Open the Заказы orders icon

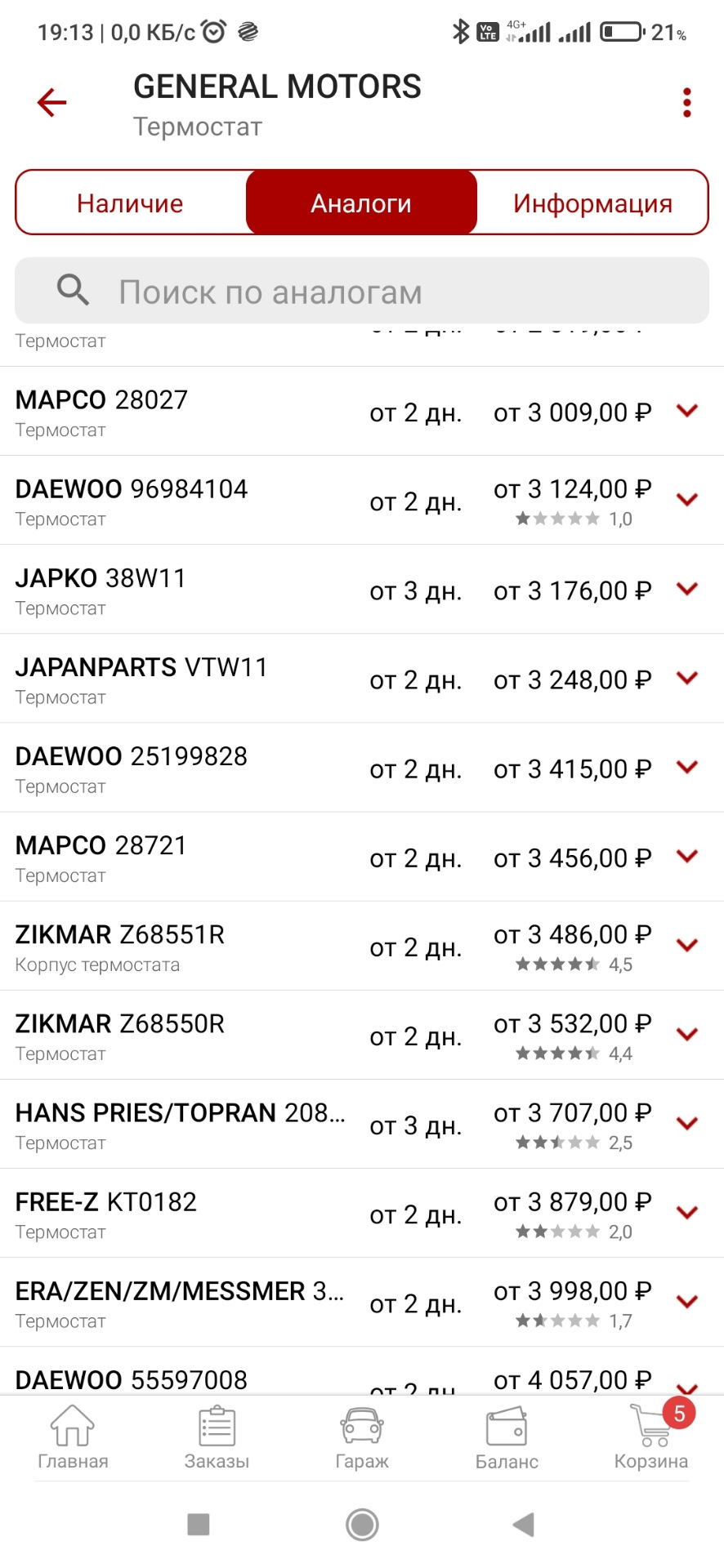[x=217, y=1426]
